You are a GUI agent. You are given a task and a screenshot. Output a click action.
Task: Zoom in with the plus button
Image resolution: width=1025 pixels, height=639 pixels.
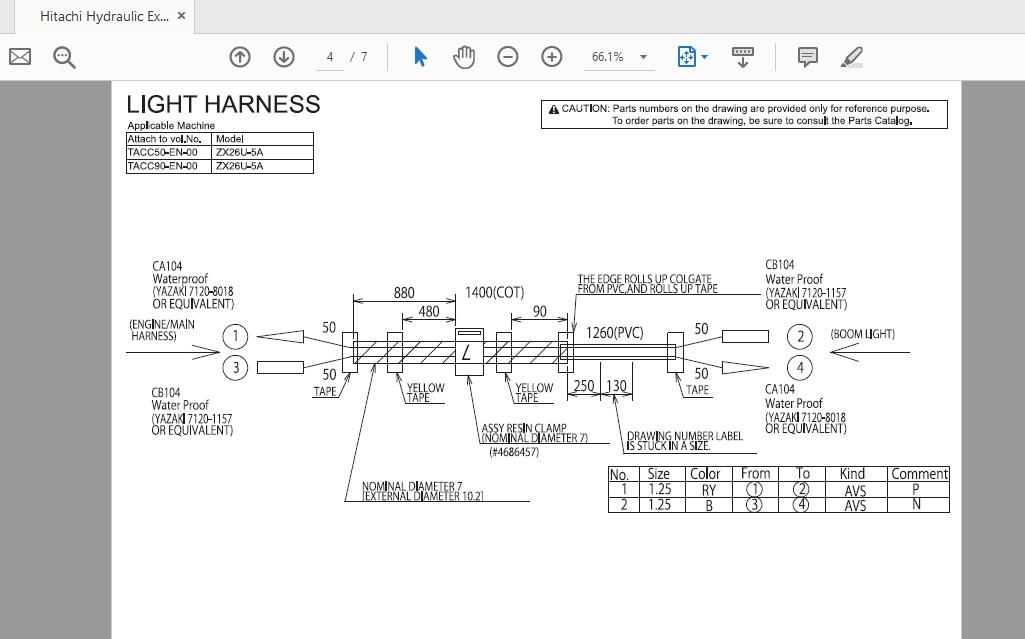pos(552,57)
